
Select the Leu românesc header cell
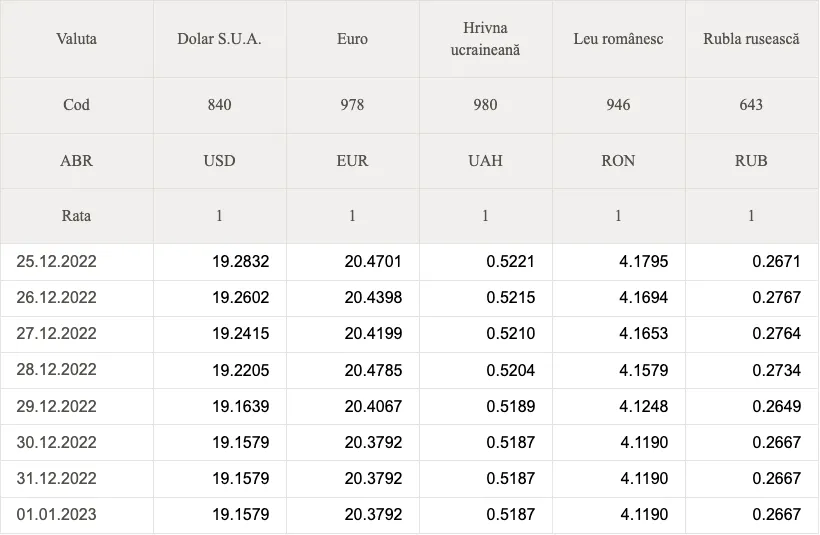(619, 39)
